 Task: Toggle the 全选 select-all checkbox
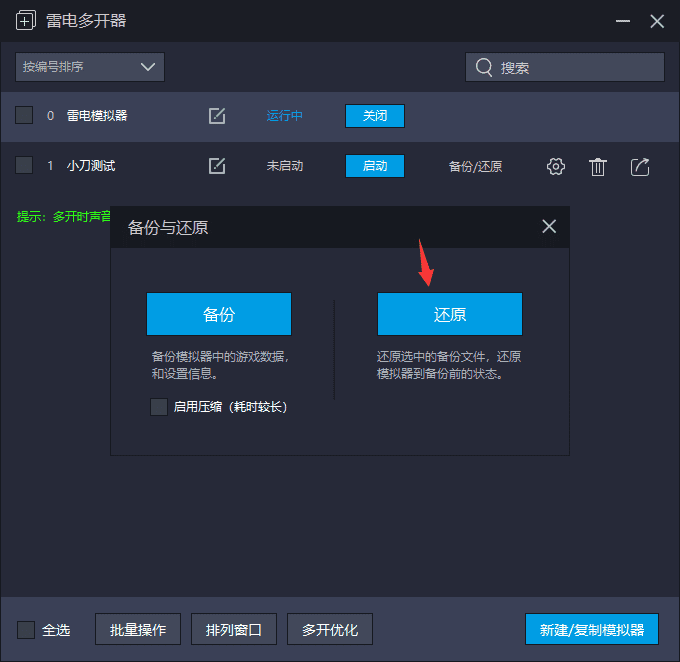(26, 630)
